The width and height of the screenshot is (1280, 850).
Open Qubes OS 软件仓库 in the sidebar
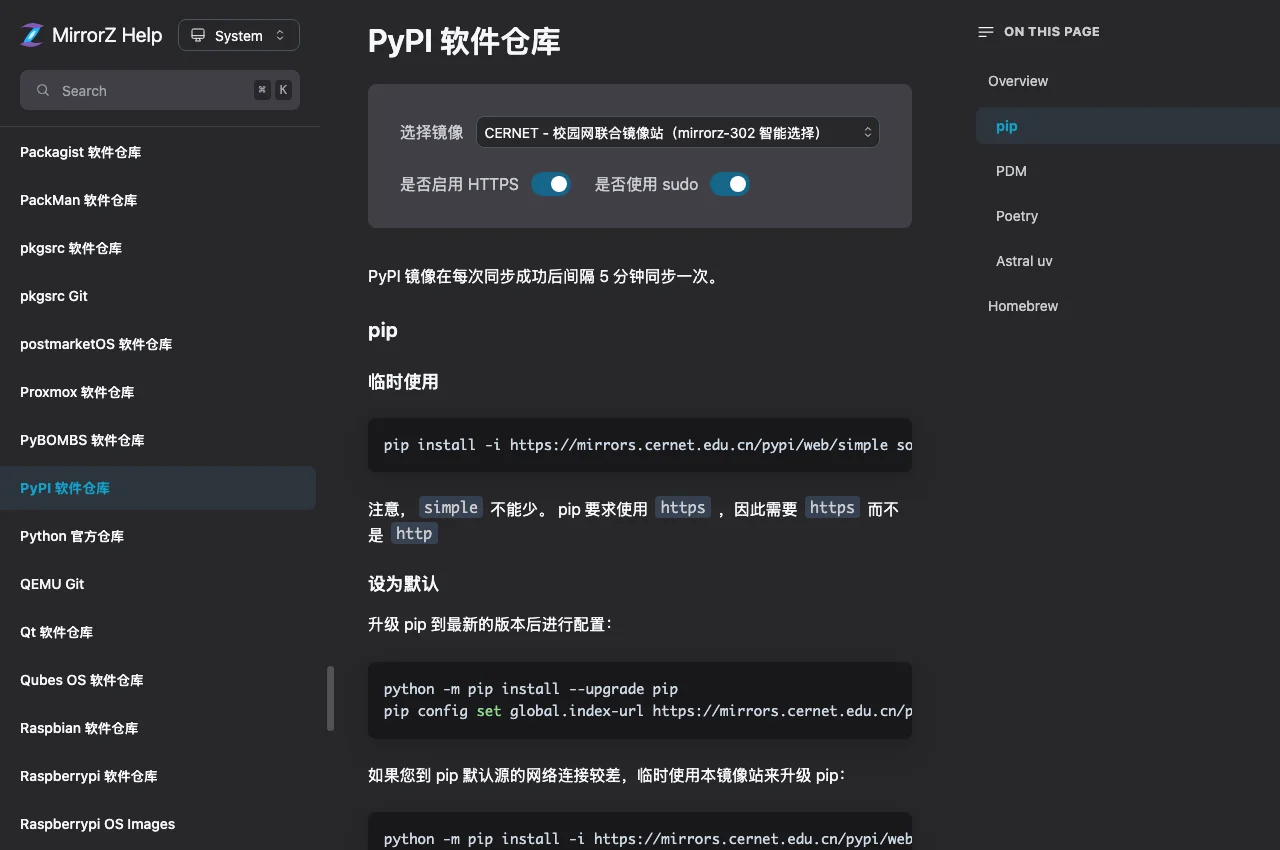[82, 680]
